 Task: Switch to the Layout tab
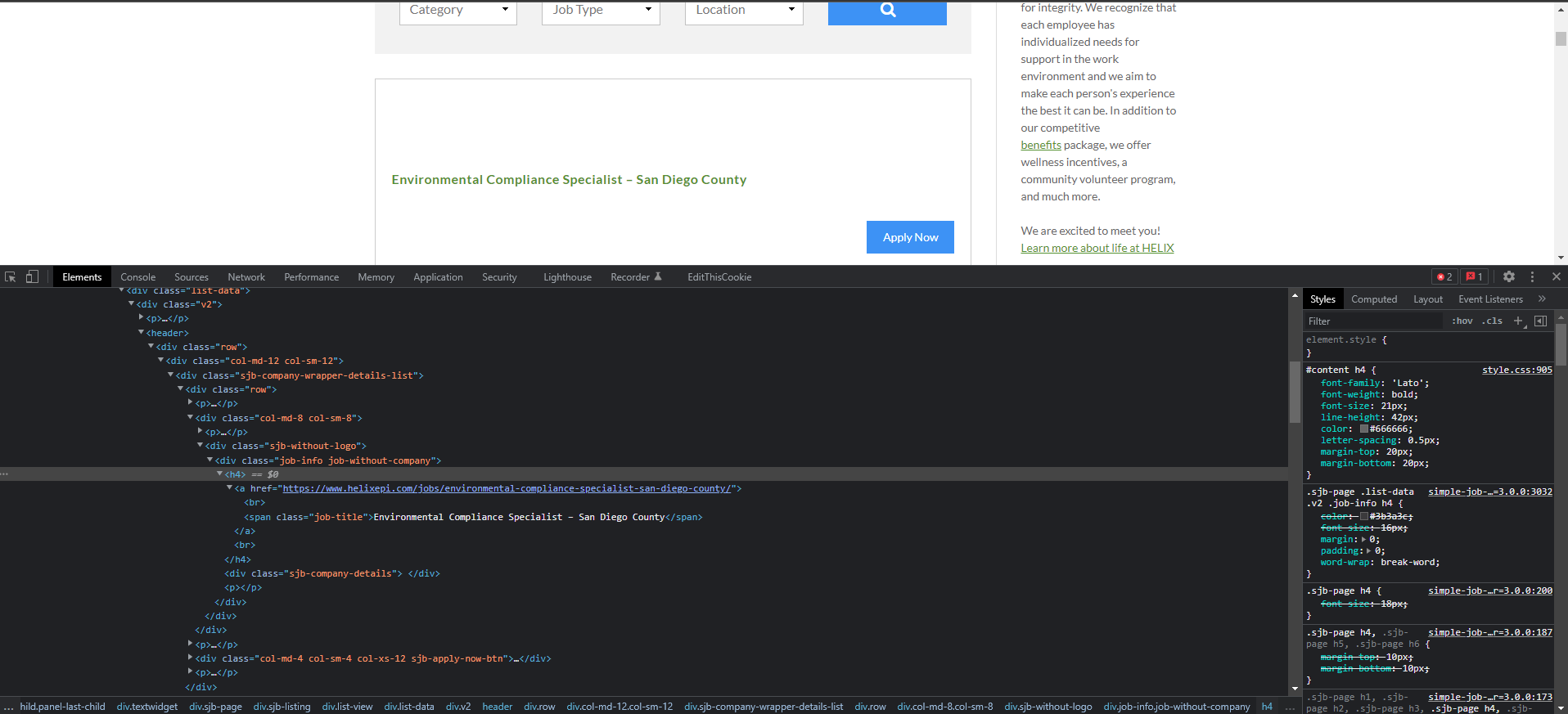1428,299
